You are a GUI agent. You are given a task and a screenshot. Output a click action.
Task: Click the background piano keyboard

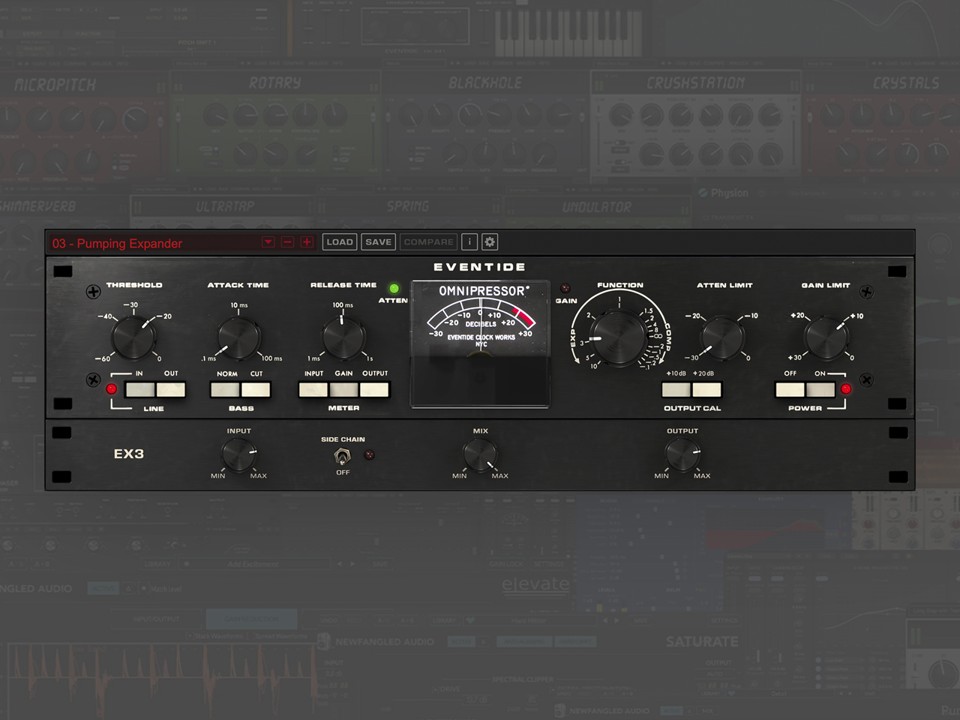click(x=569, y=32)
